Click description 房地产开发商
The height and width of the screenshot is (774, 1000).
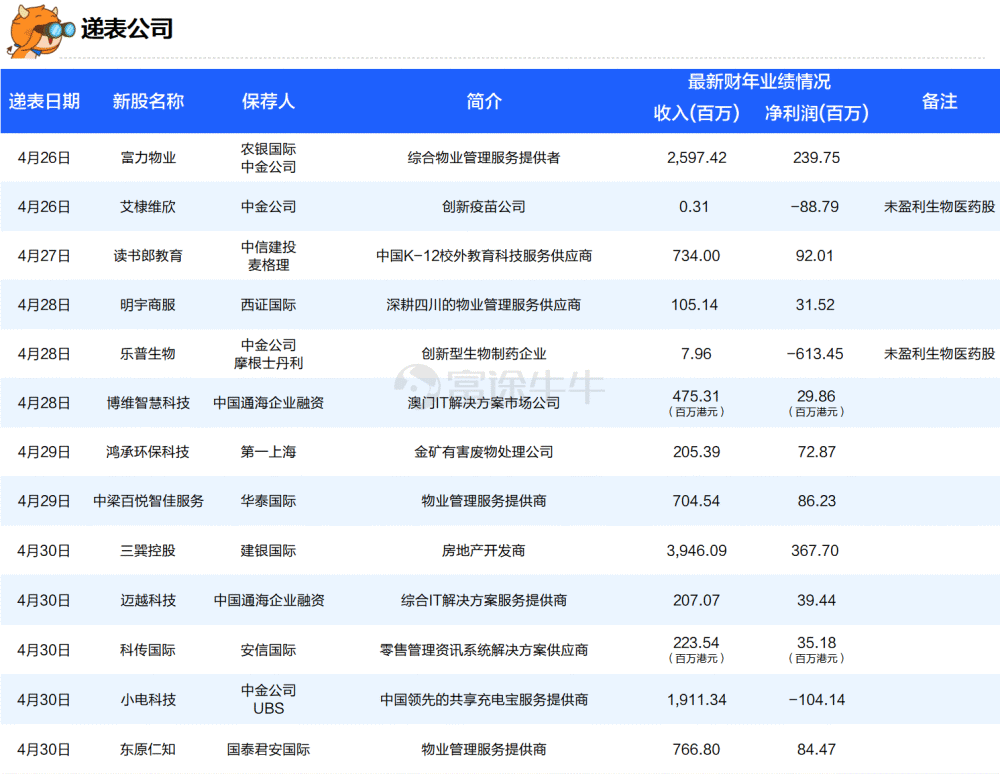(x=484, y=551)
